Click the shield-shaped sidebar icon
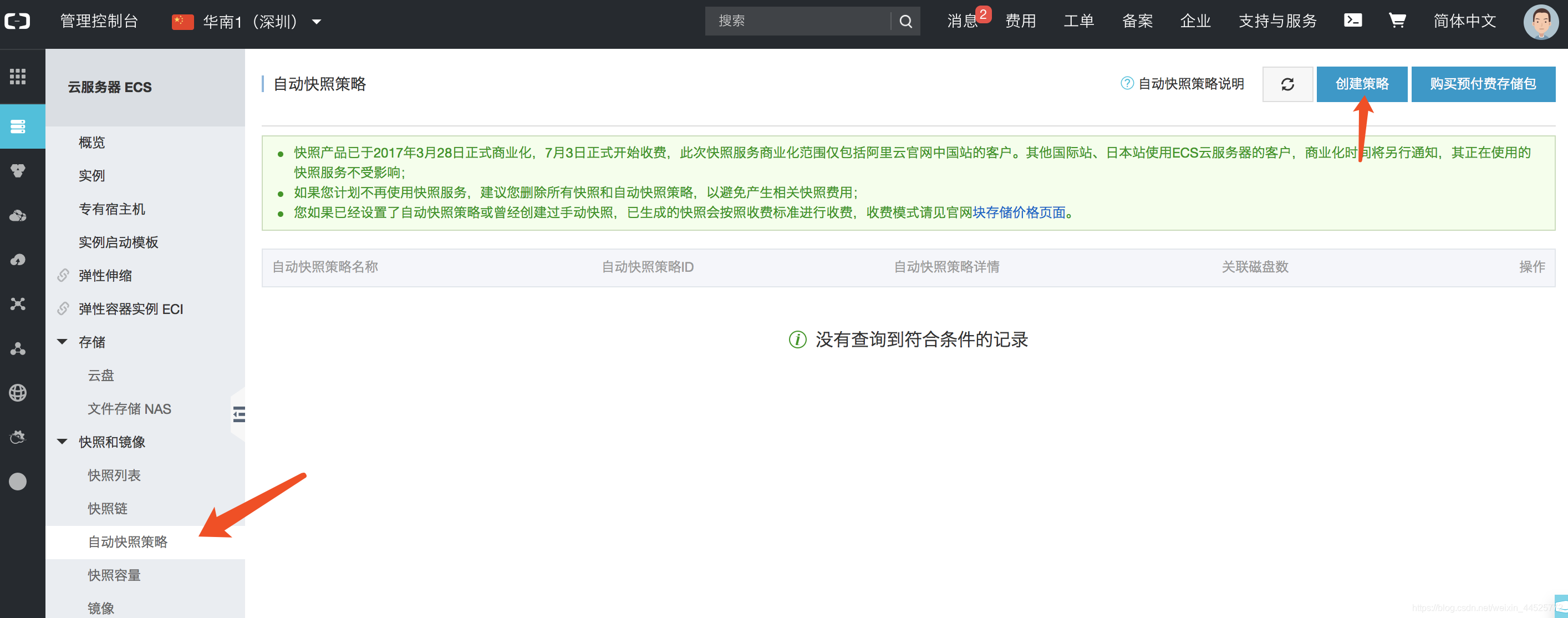The image size is (1568, 618). click(18, 171)
